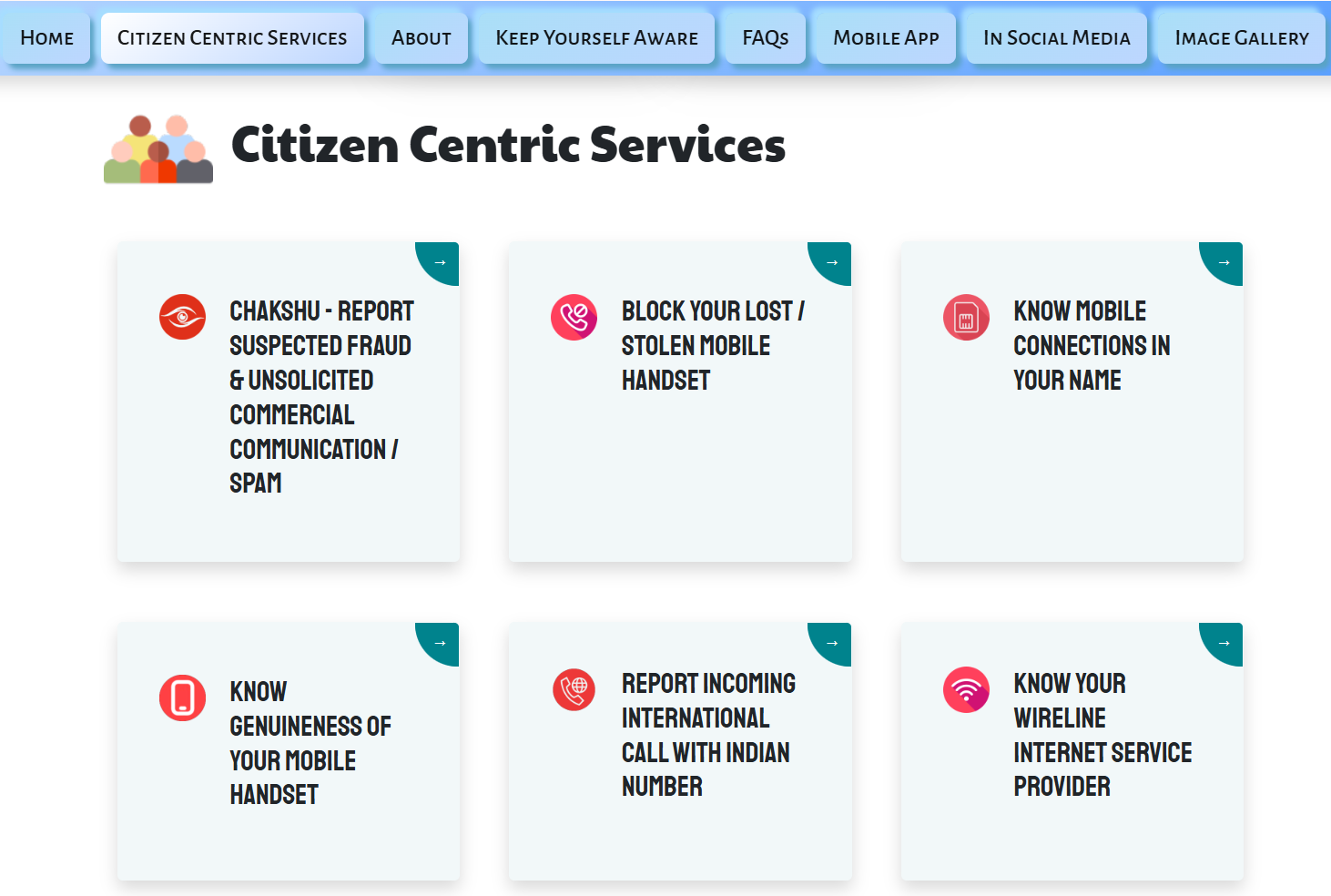Open Know Your Wireline Internet Service Provider

tap(1102, 735)
